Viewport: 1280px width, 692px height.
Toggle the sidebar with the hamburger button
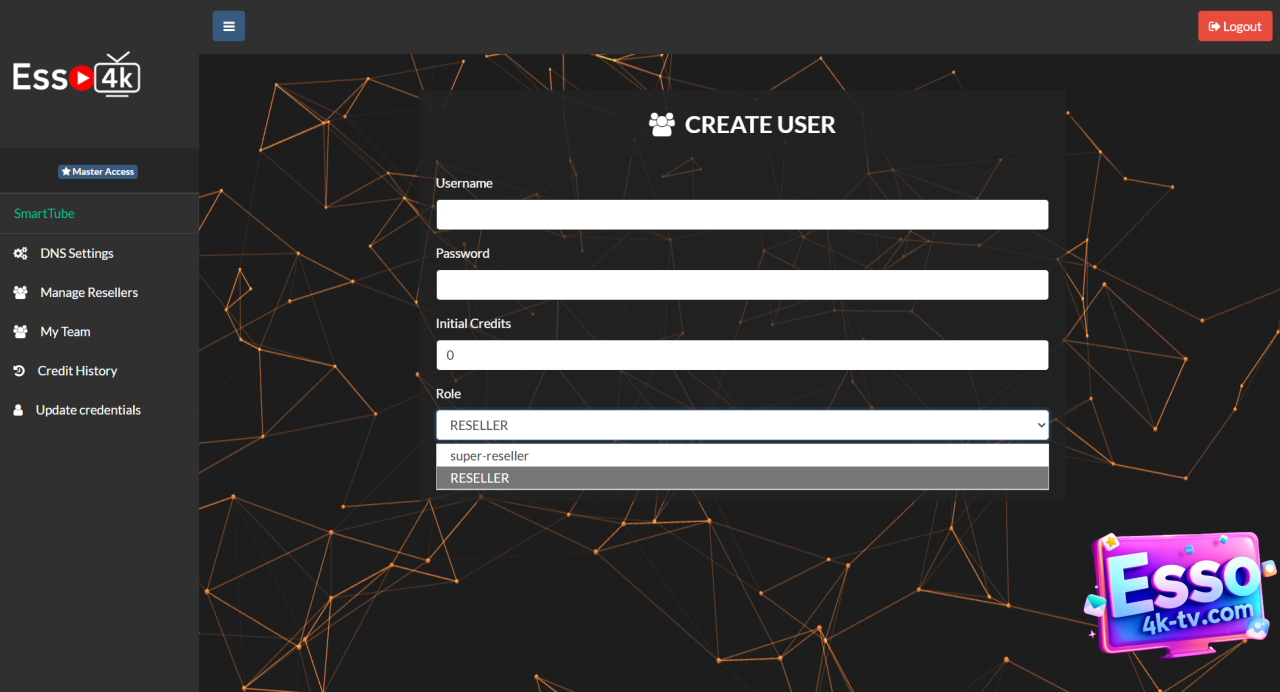tap(228, 26)
